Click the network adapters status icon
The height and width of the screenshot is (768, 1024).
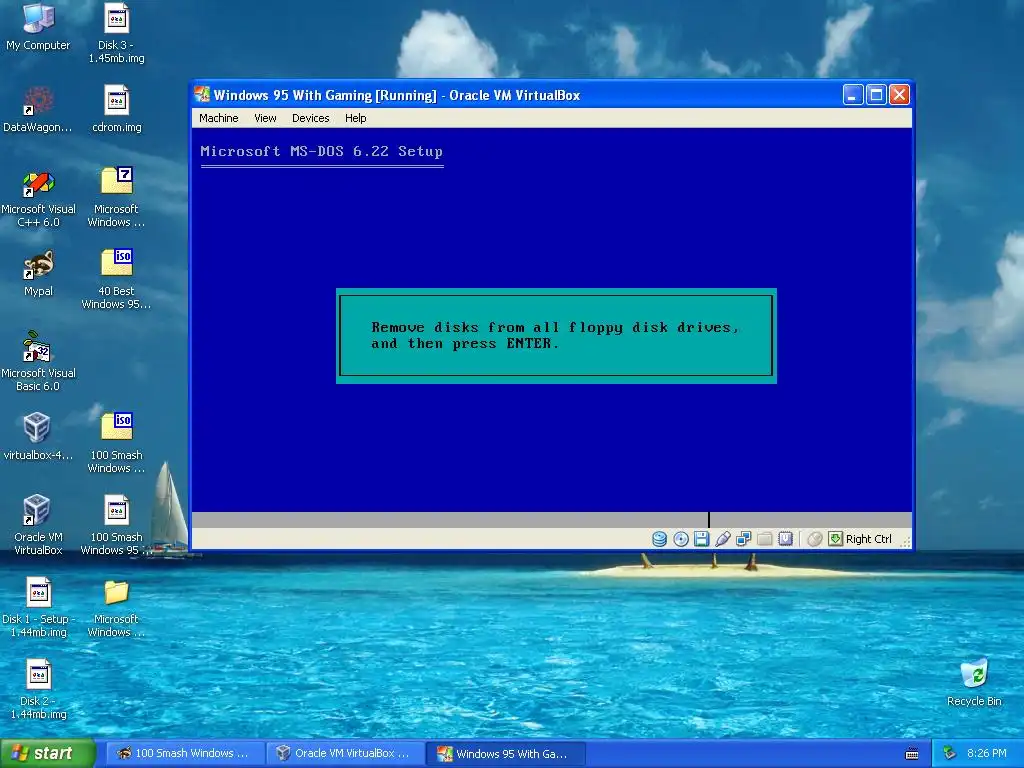[x=744, y=539]
